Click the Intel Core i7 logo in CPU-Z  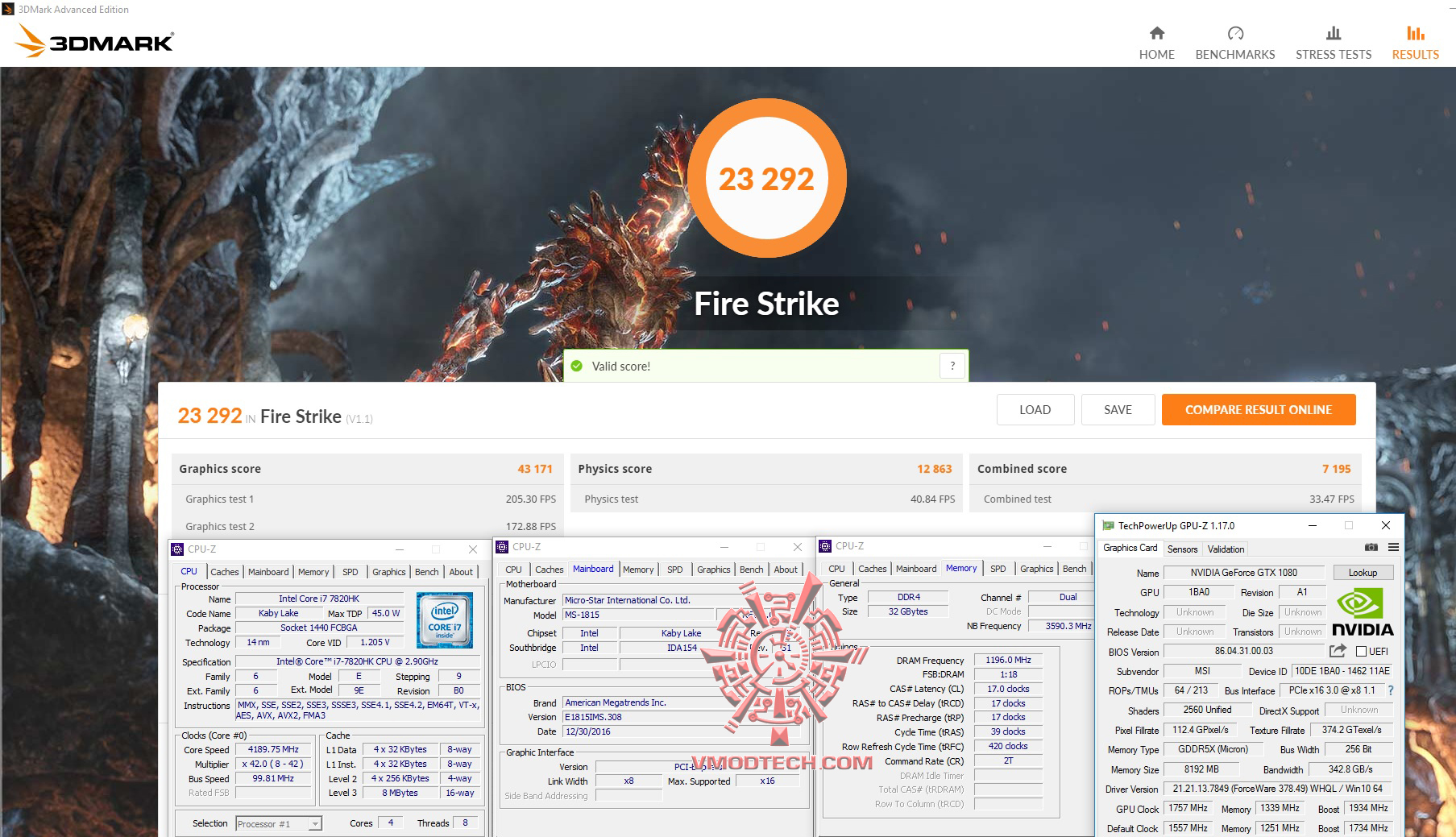(444, 620)
